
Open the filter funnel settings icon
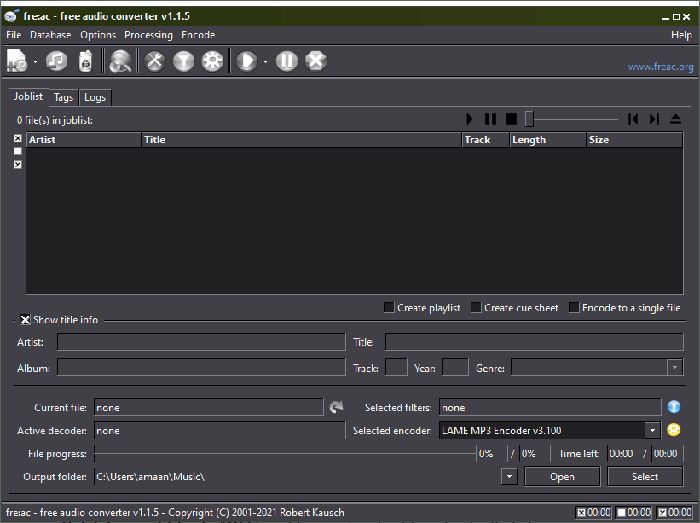183,62
